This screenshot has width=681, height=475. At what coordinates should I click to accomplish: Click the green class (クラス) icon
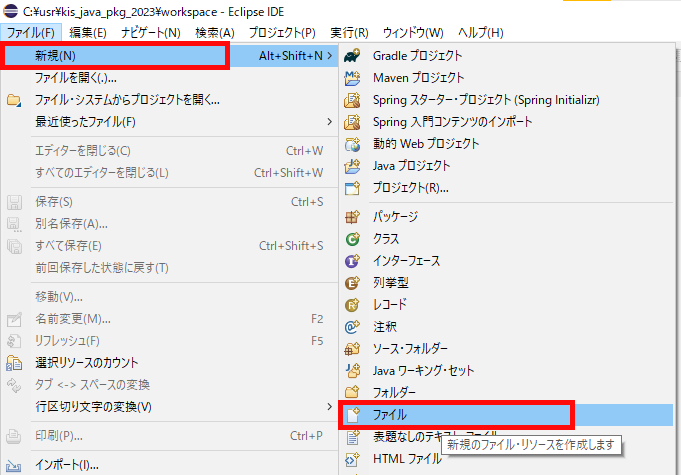point(352,239)
